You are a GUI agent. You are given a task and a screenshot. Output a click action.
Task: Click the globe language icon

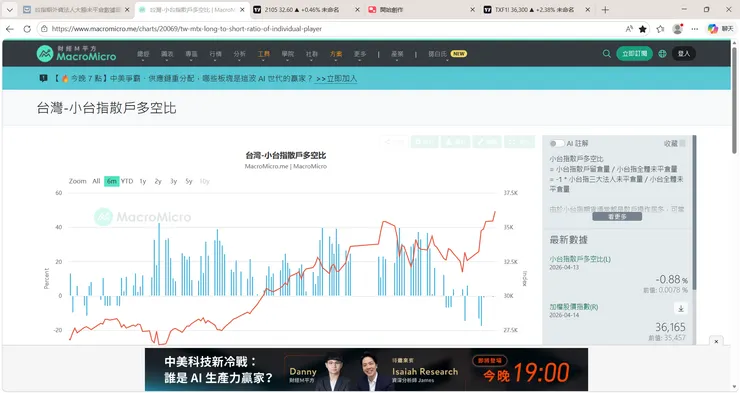pos(663,54)
